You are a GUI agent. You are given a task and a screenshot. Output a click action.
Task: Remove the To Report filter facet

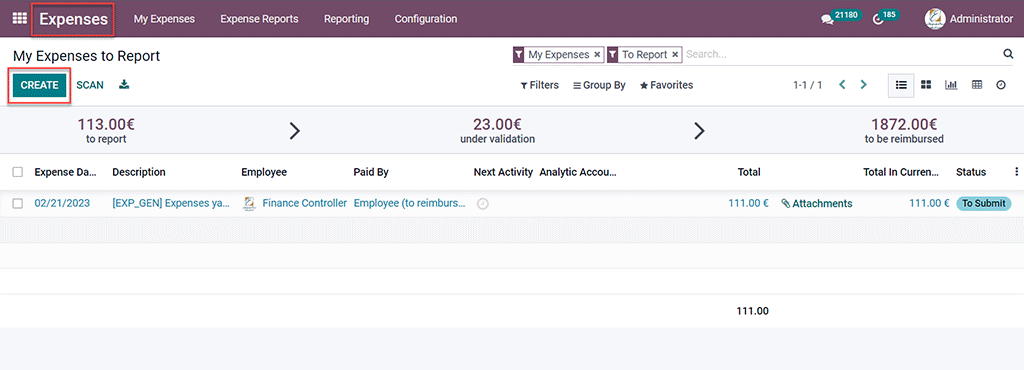(675, 55)
